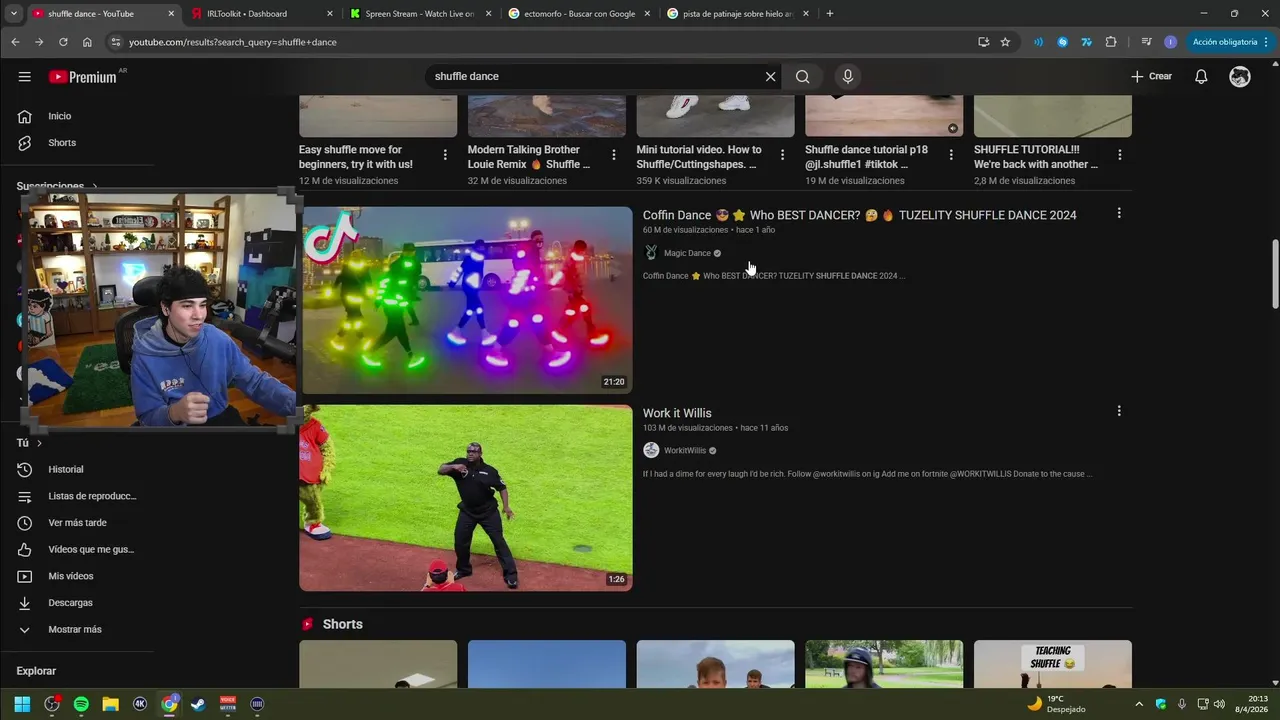Visit the WorkitWillis channel

point(685,451)
